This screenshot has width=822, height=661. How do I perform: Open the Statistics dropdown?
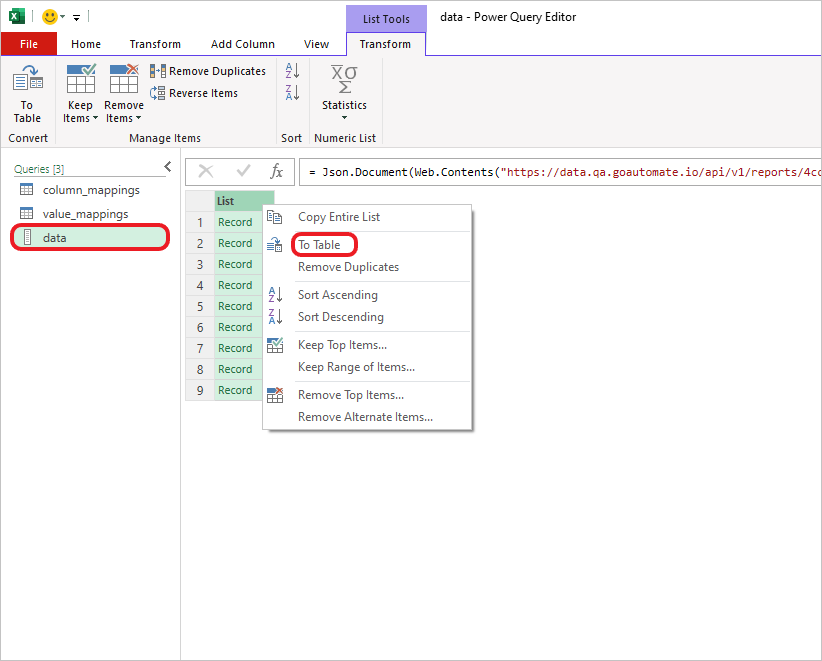(344, 93)
